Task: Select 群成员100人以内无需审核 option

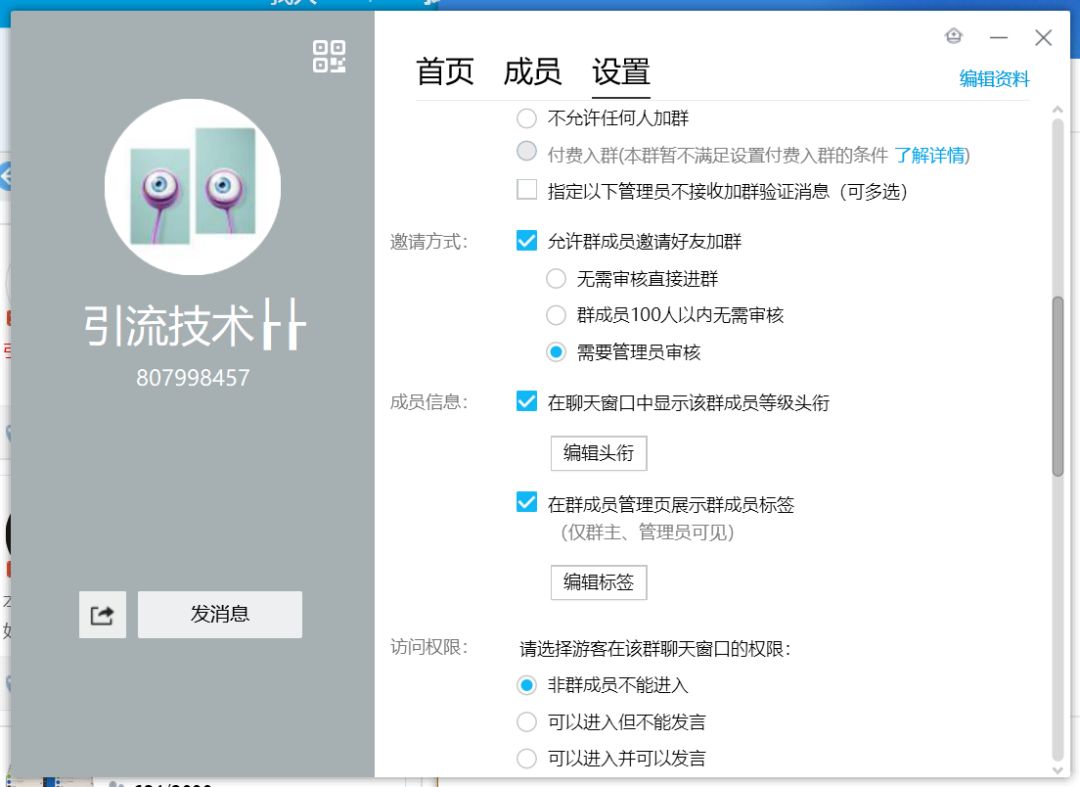Action: [x=556, y=315]
